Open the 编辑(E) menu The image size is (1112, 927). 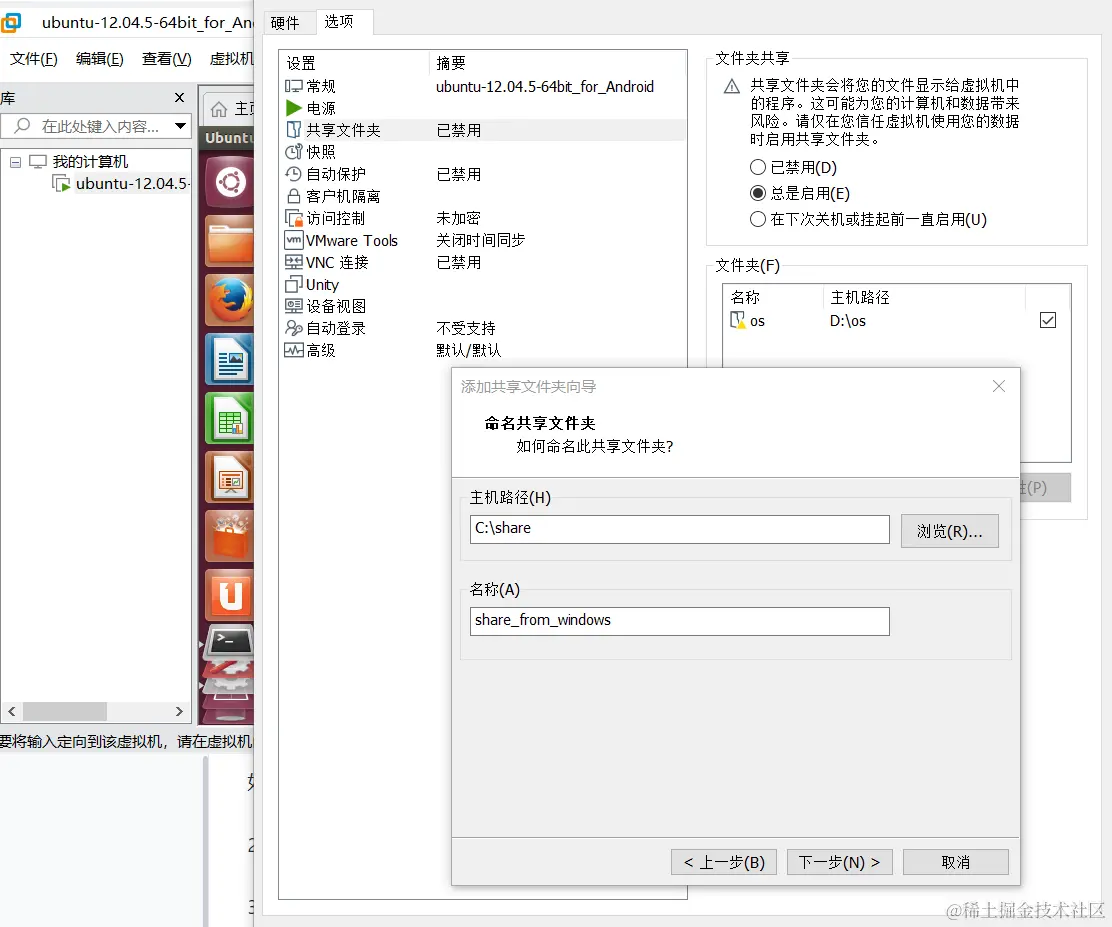[x=99, y=59]
